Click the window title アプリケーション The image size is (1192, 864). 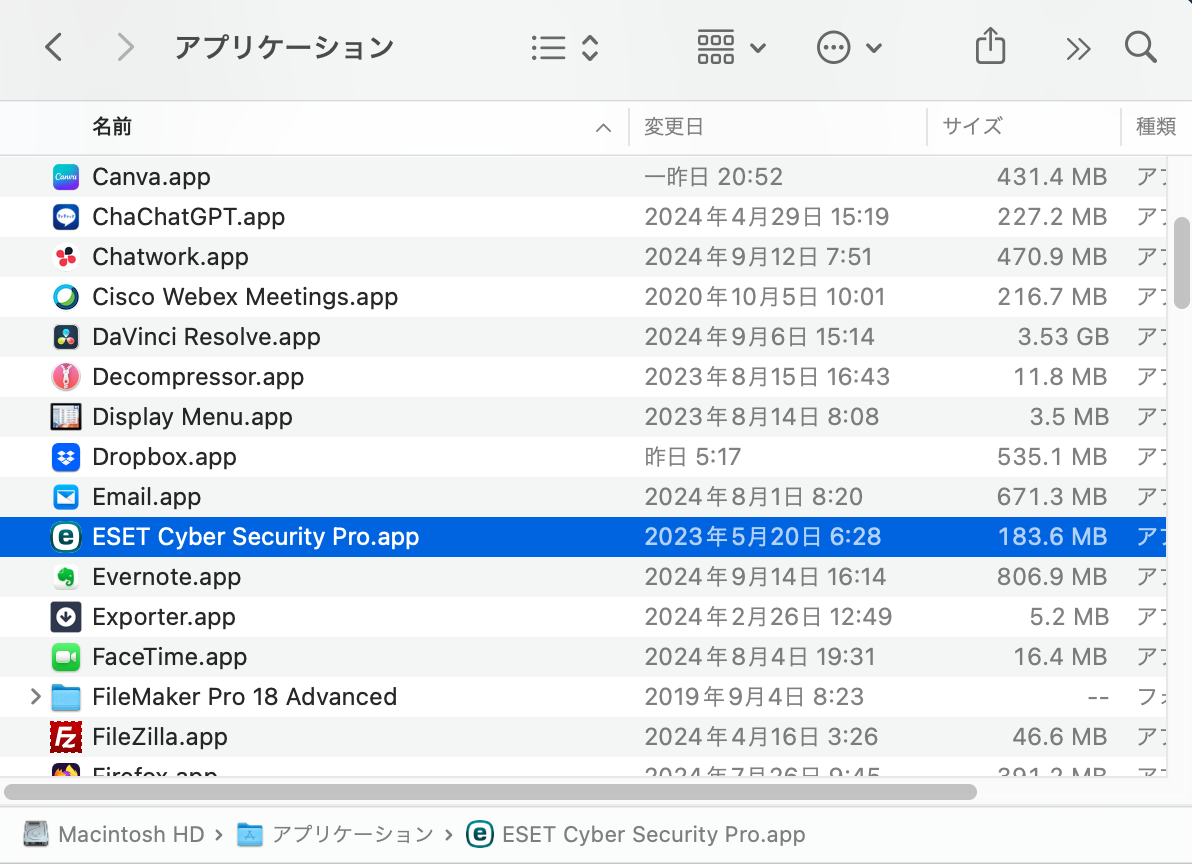284,47
